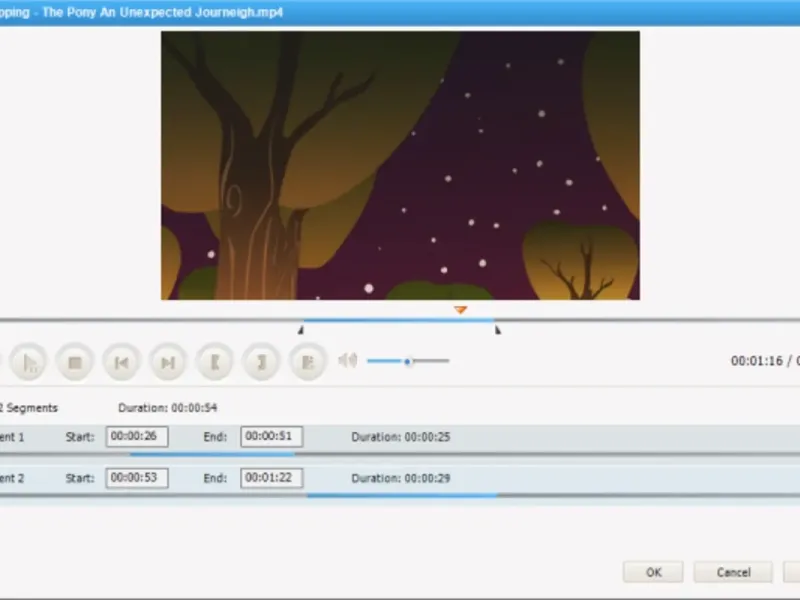Click the add new segment icon
This screenshot has width=800, height=600.
(308, 363)
